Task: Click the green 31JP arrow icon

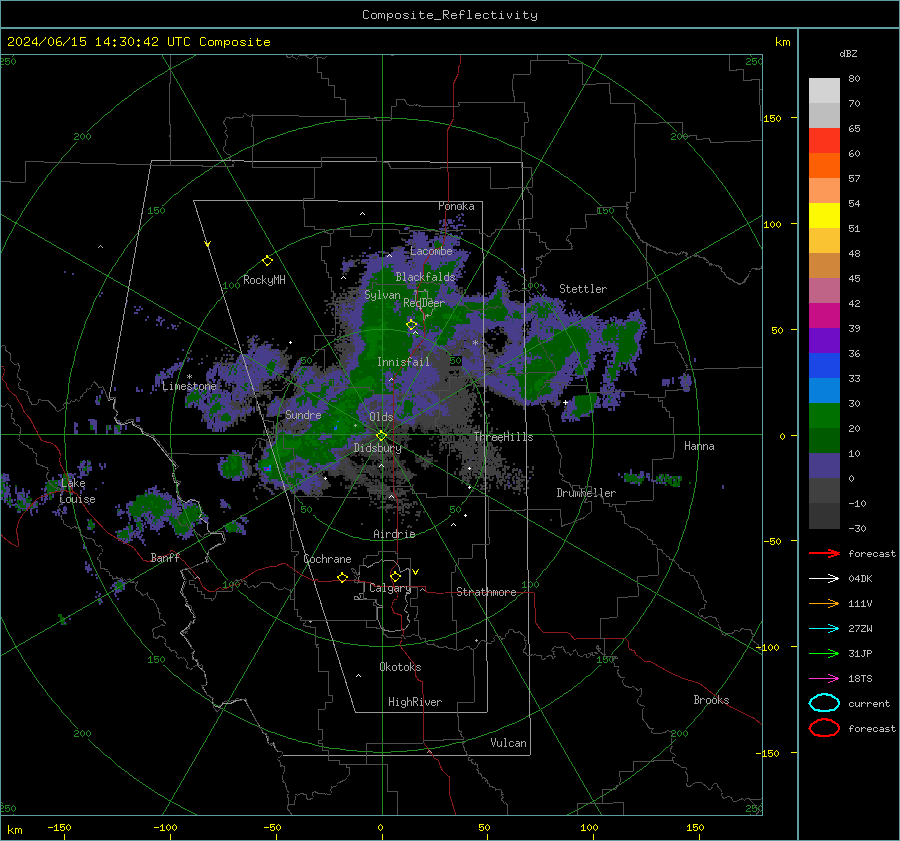Action: click(x=824, y=653)
